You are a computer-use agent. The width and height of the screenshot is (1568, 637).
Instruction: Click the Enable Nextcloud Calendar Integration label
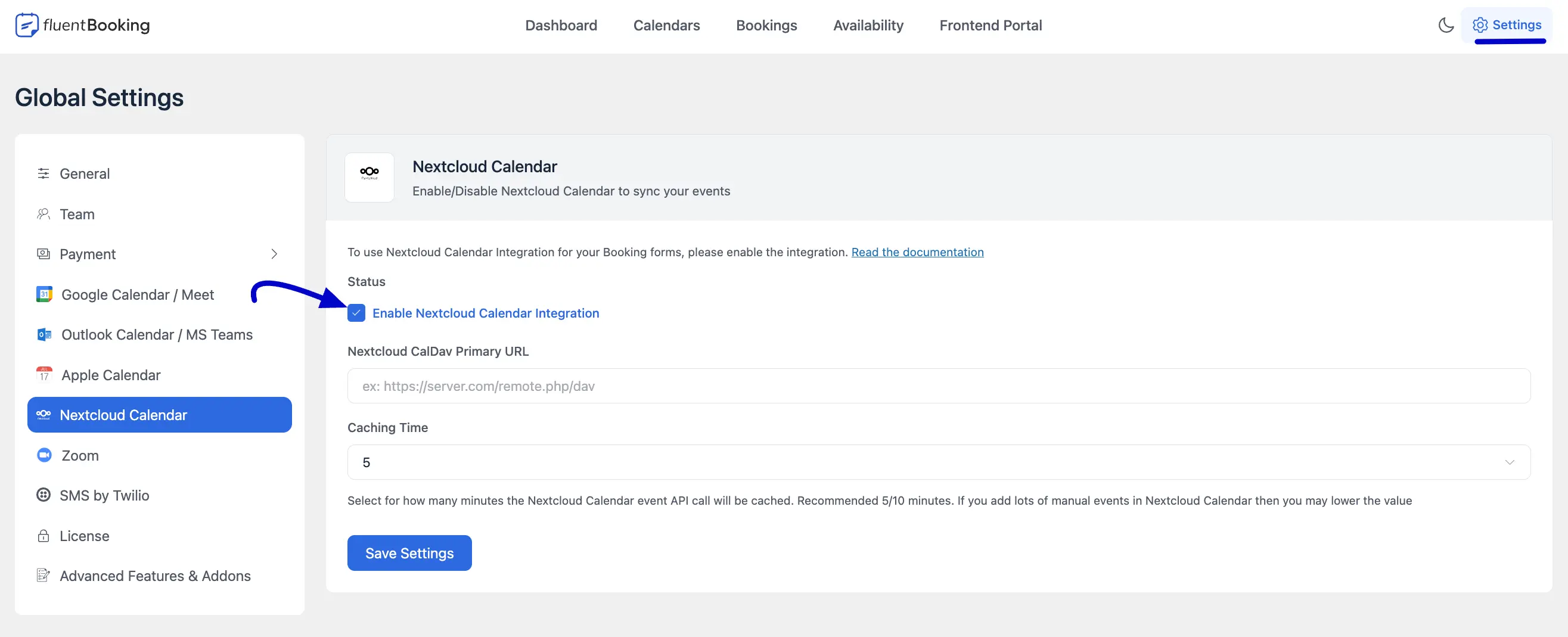[486, 313]
